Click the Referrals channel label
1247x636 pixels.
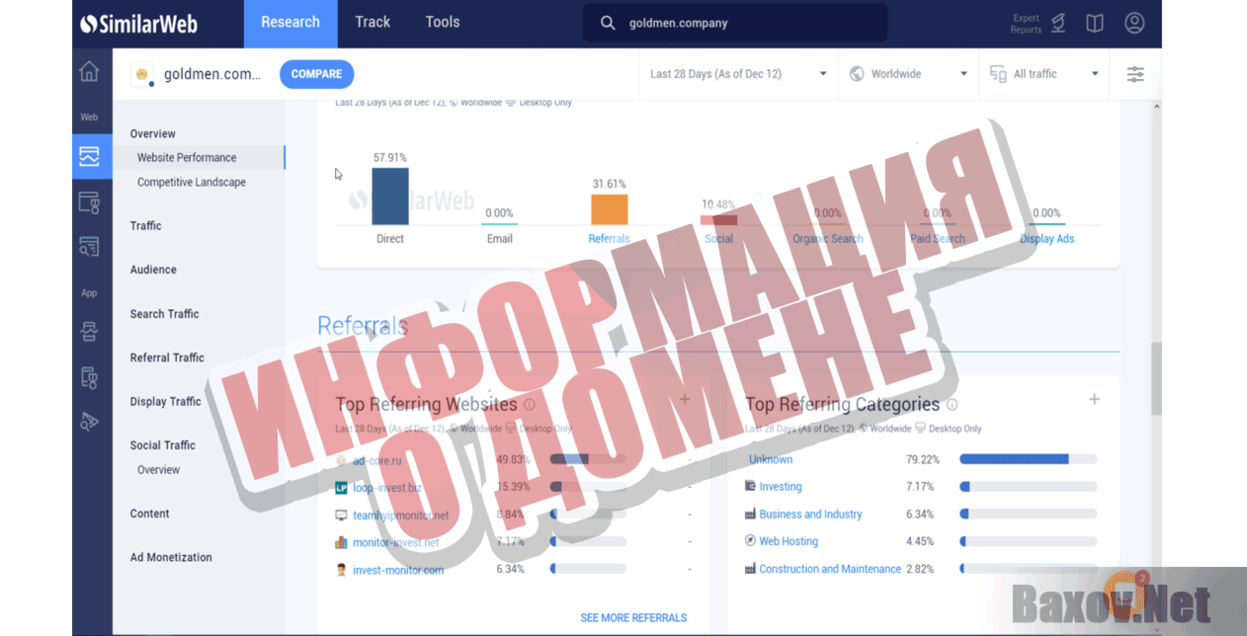(x=609, y=239)
